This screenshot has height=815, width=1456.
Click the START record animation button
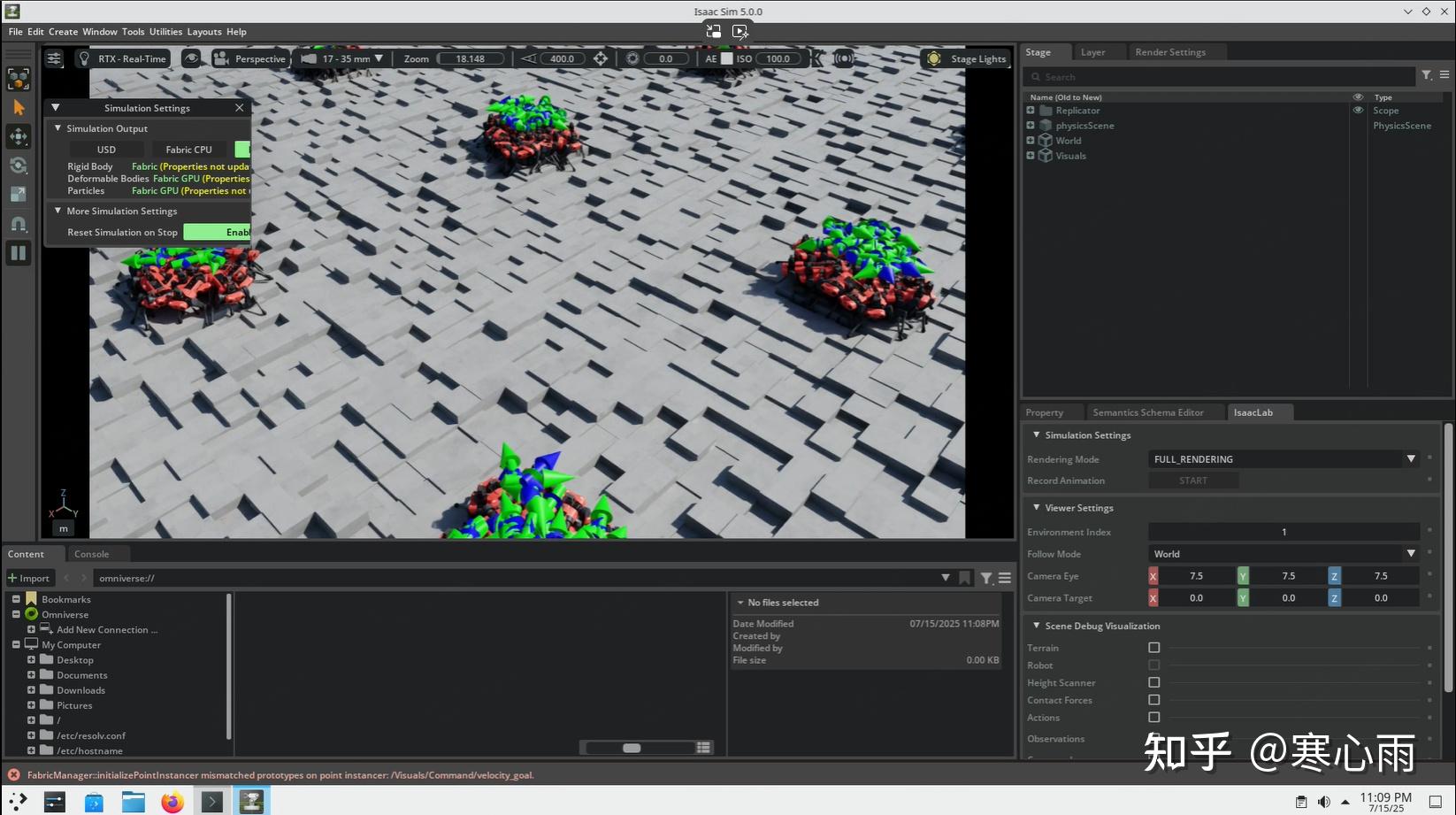click(x=1192, y=481)
